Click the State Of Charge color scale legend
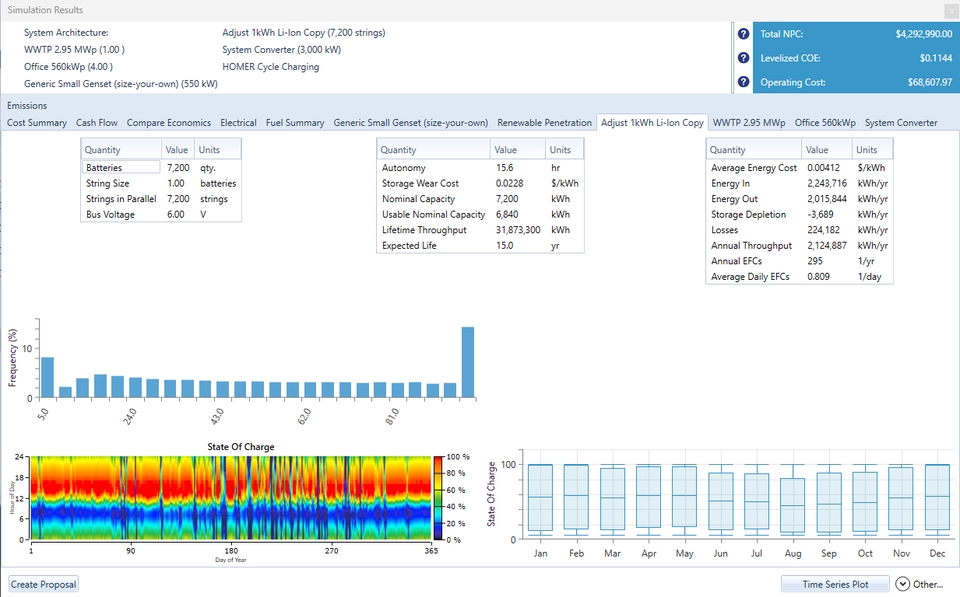 coord(439,497)
